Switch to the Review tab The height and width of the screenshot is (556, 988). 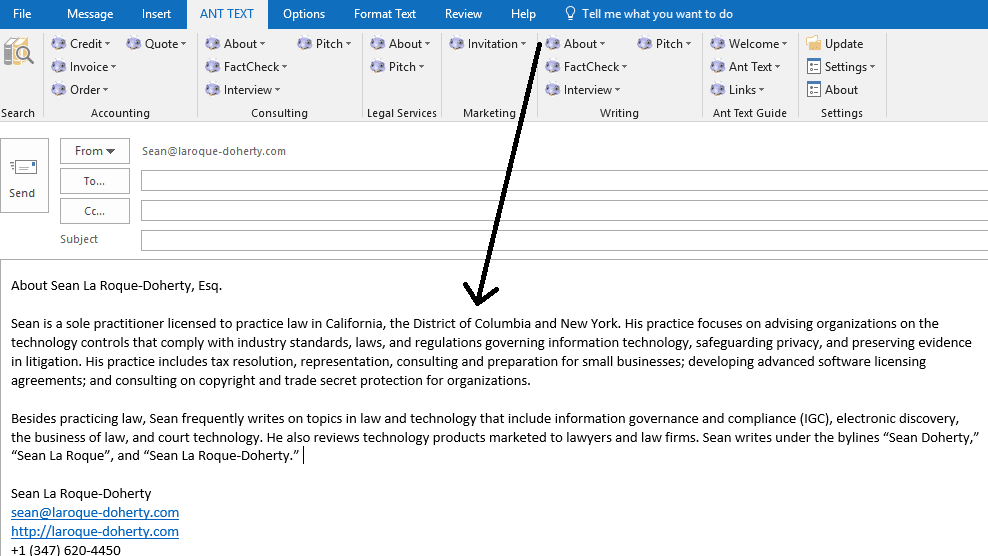click(463, 14)
